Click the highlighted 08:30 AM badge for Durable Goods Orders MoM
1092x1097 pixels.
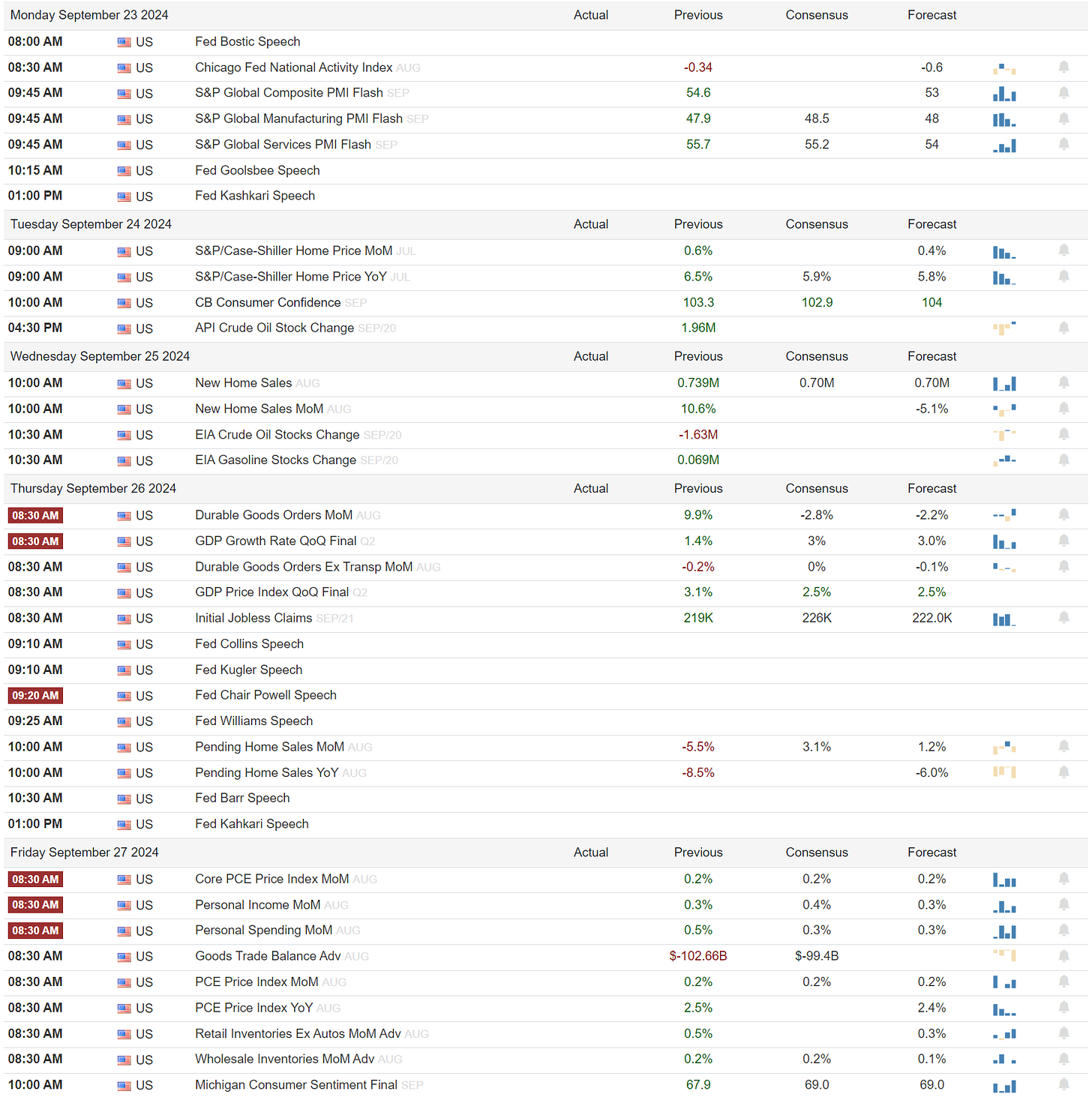click(35, 515)
